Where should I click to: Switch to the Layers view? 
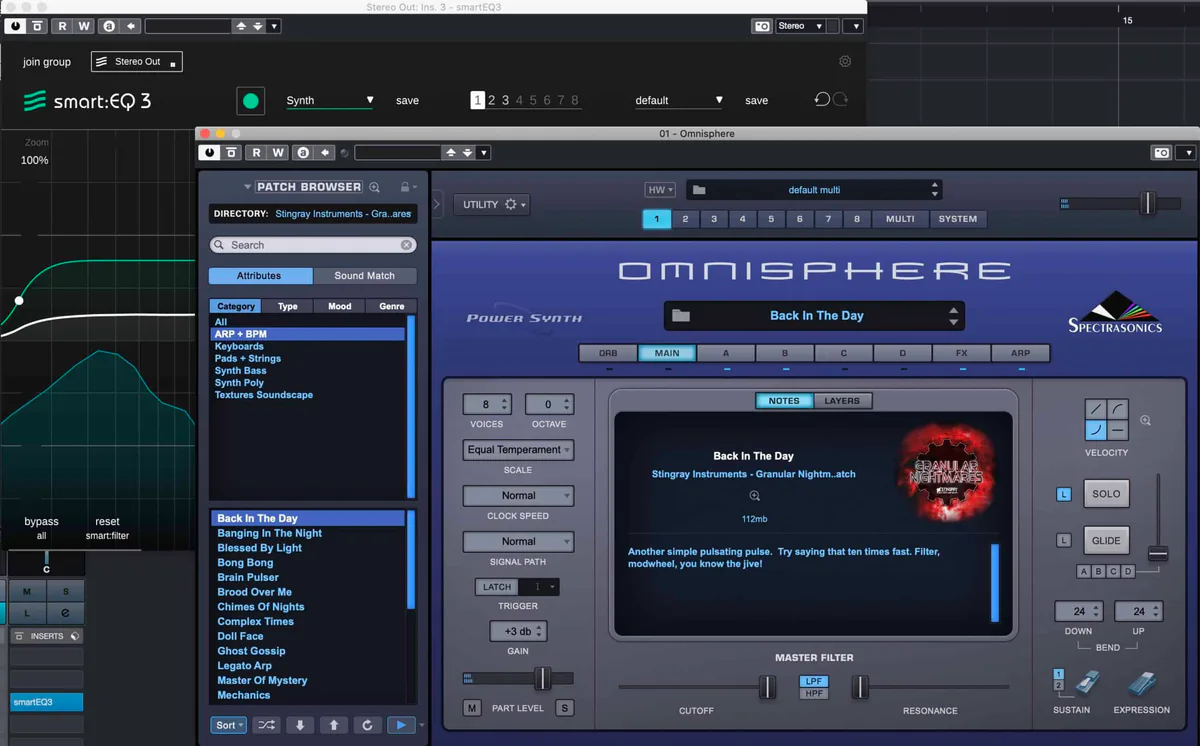click(x=842, y=401)
